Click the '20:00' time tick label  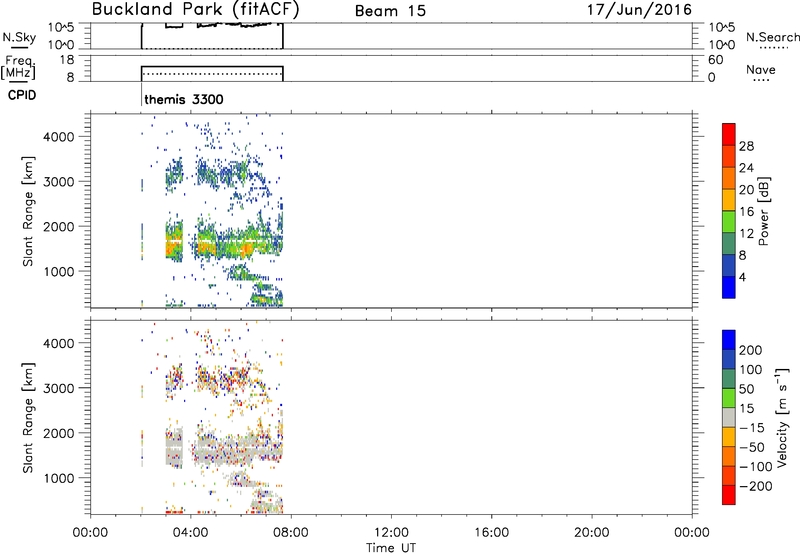click(x=591, y=533)
